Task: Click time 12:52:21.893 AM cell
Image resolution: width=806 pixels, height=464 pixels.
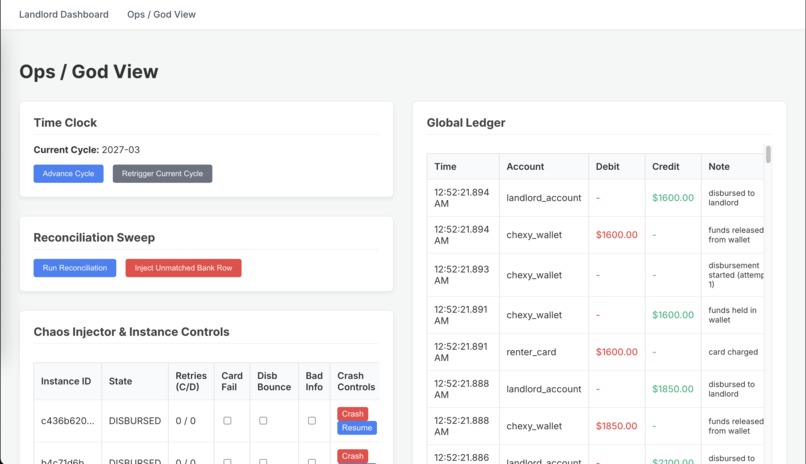Action: [x=462, y=275]
